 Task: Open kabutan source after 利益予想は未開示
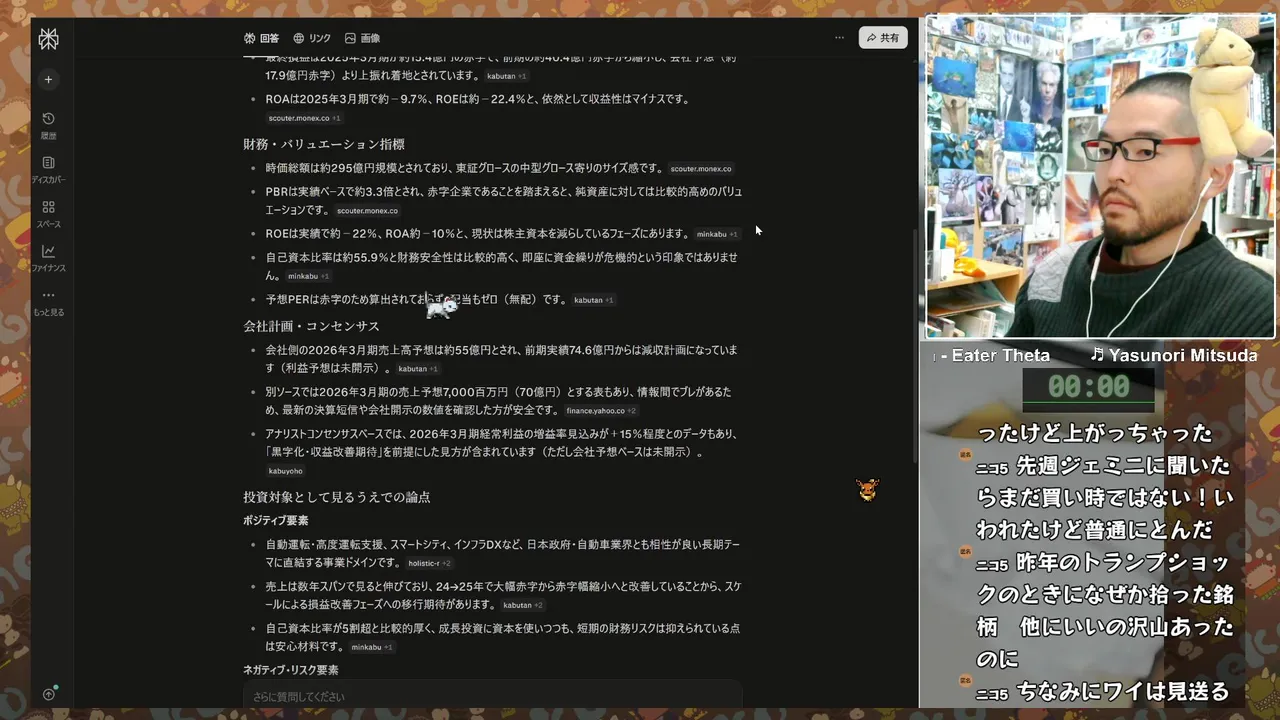pyautogui.click(x=418, y=369)
